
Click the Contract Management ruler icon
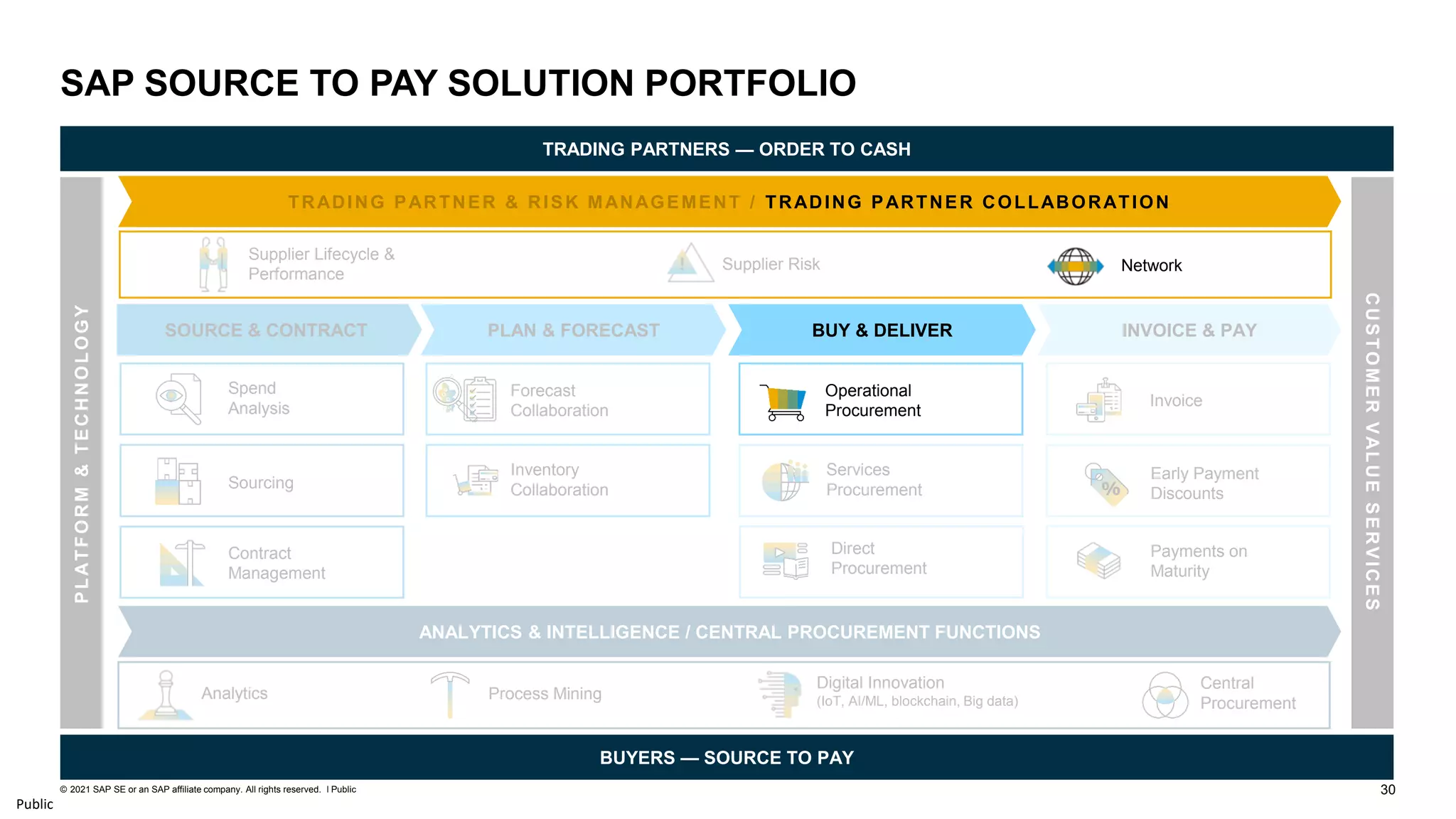point(181,563)
